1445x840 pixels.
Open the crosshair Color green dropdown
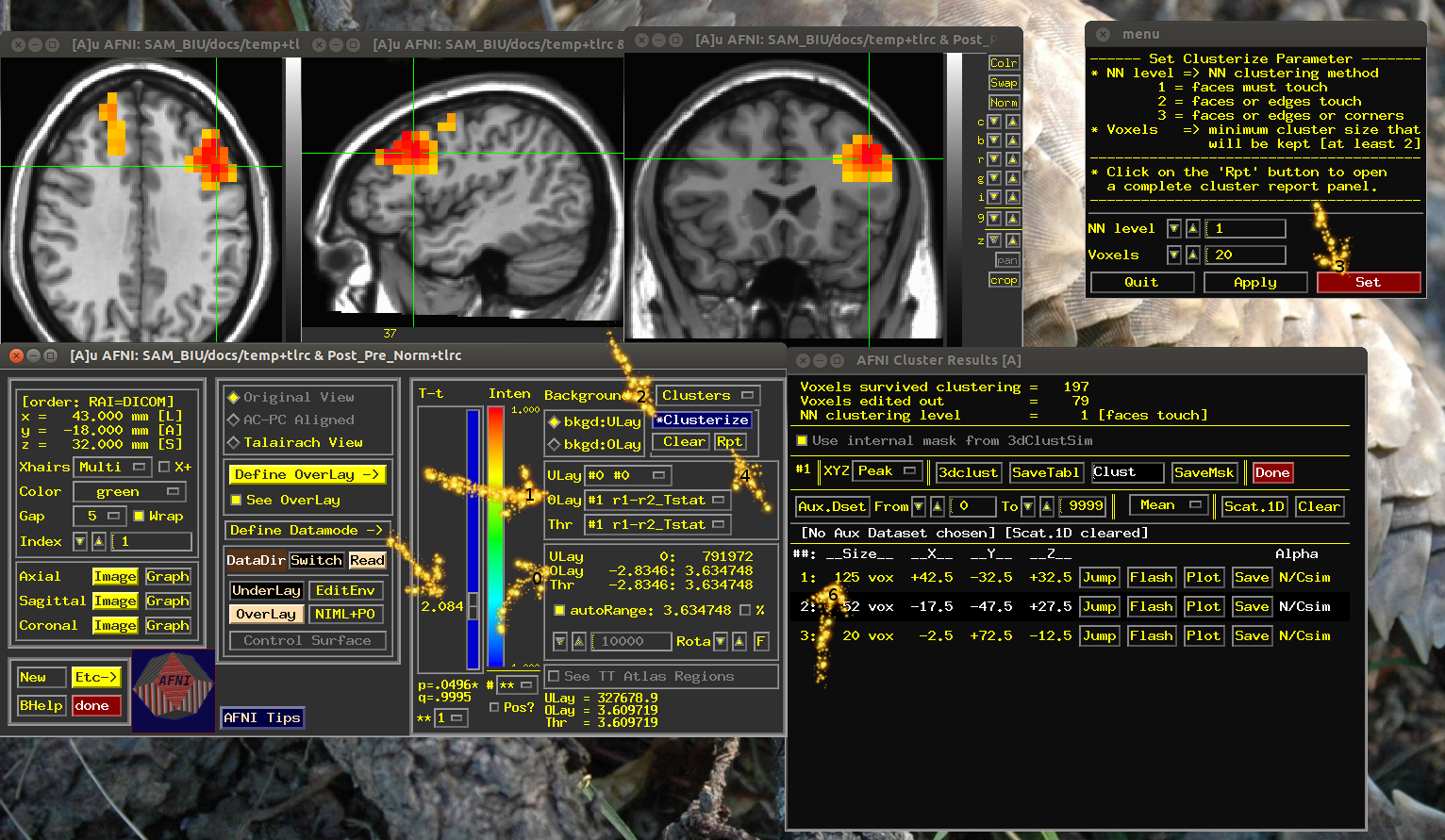click(x=129, y=491)
